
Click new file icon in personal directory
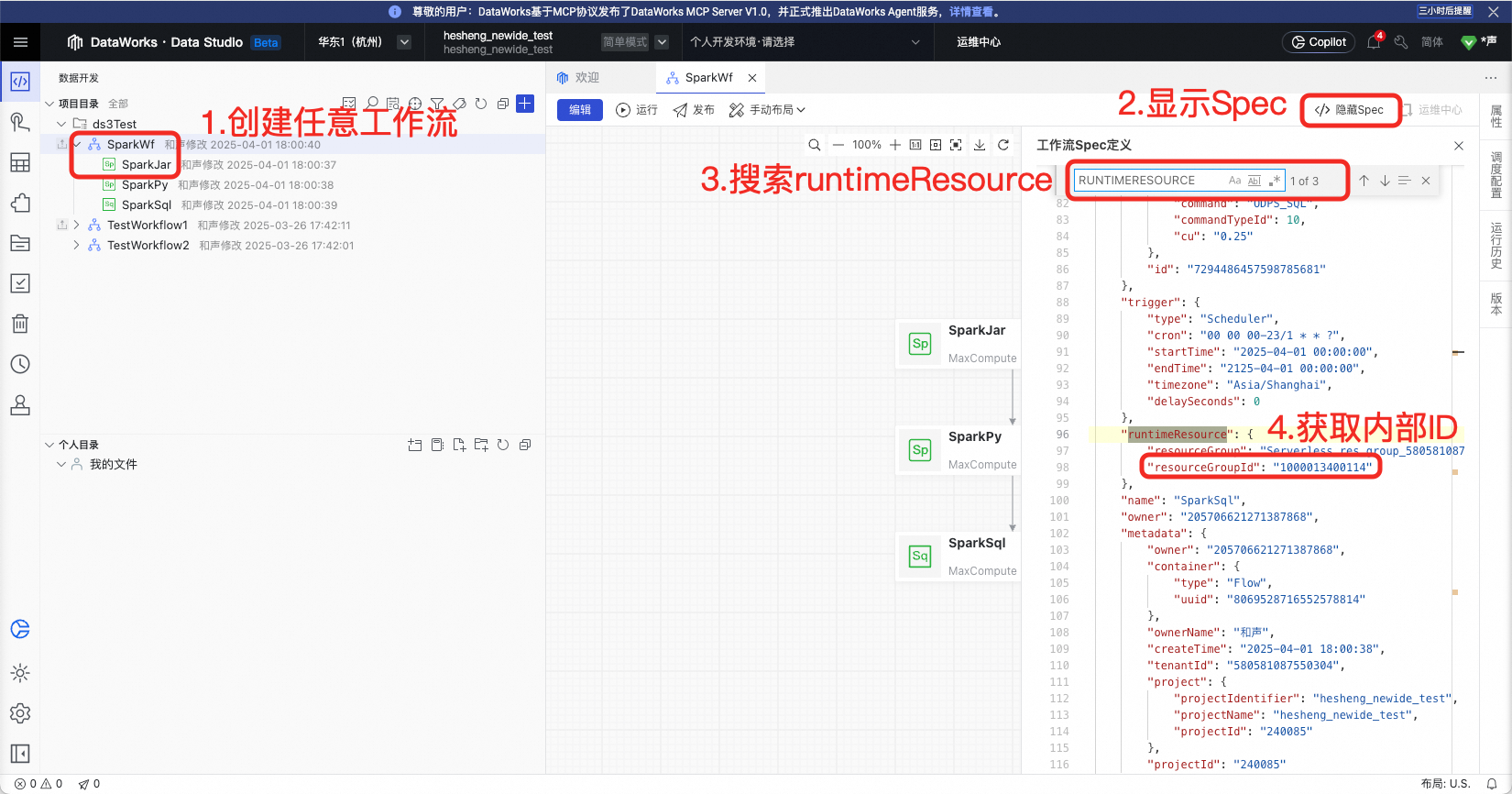coord(459,445)
